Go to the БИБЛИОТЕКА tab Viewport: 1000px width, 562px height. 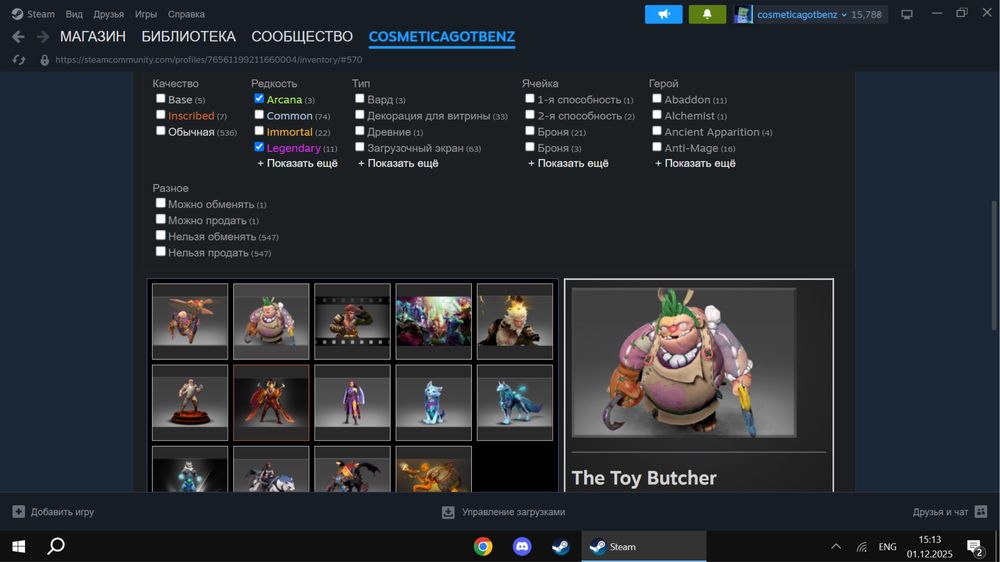[x=189, y=37]
